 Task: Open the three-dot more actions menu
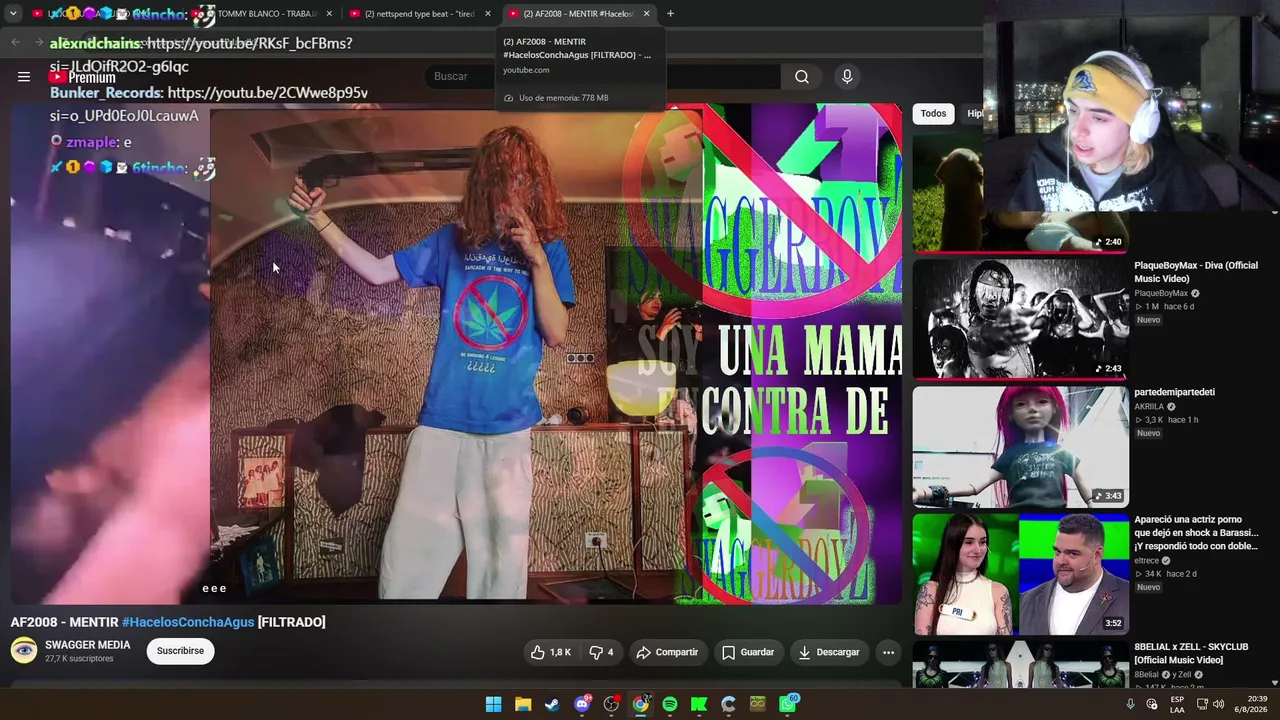point(888,652)
